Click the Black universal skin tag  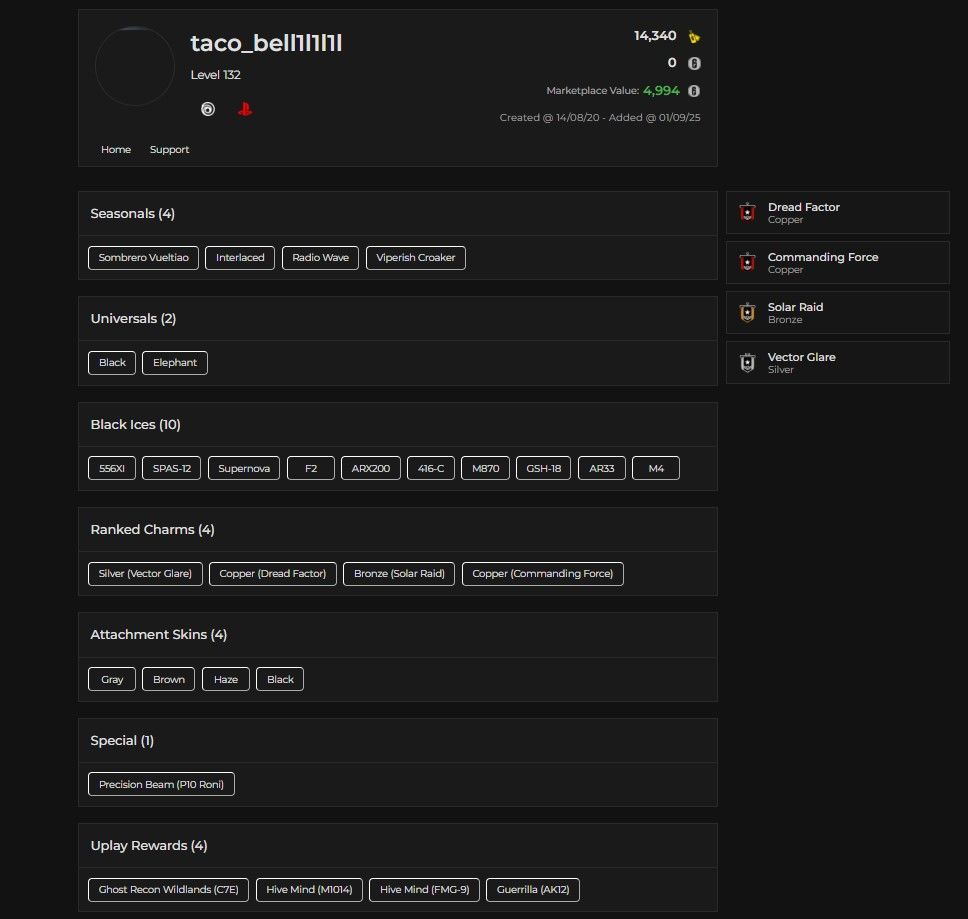coord(112,363)
